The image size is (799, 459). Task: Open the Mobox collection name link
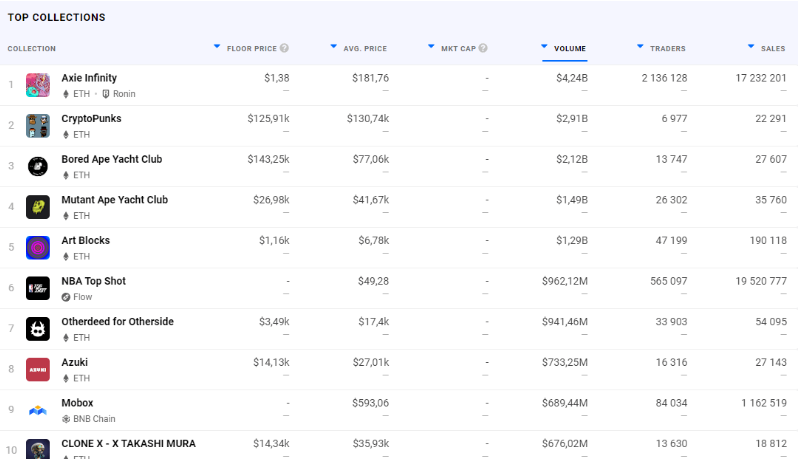pyautogui.click(x=77, y=403)
